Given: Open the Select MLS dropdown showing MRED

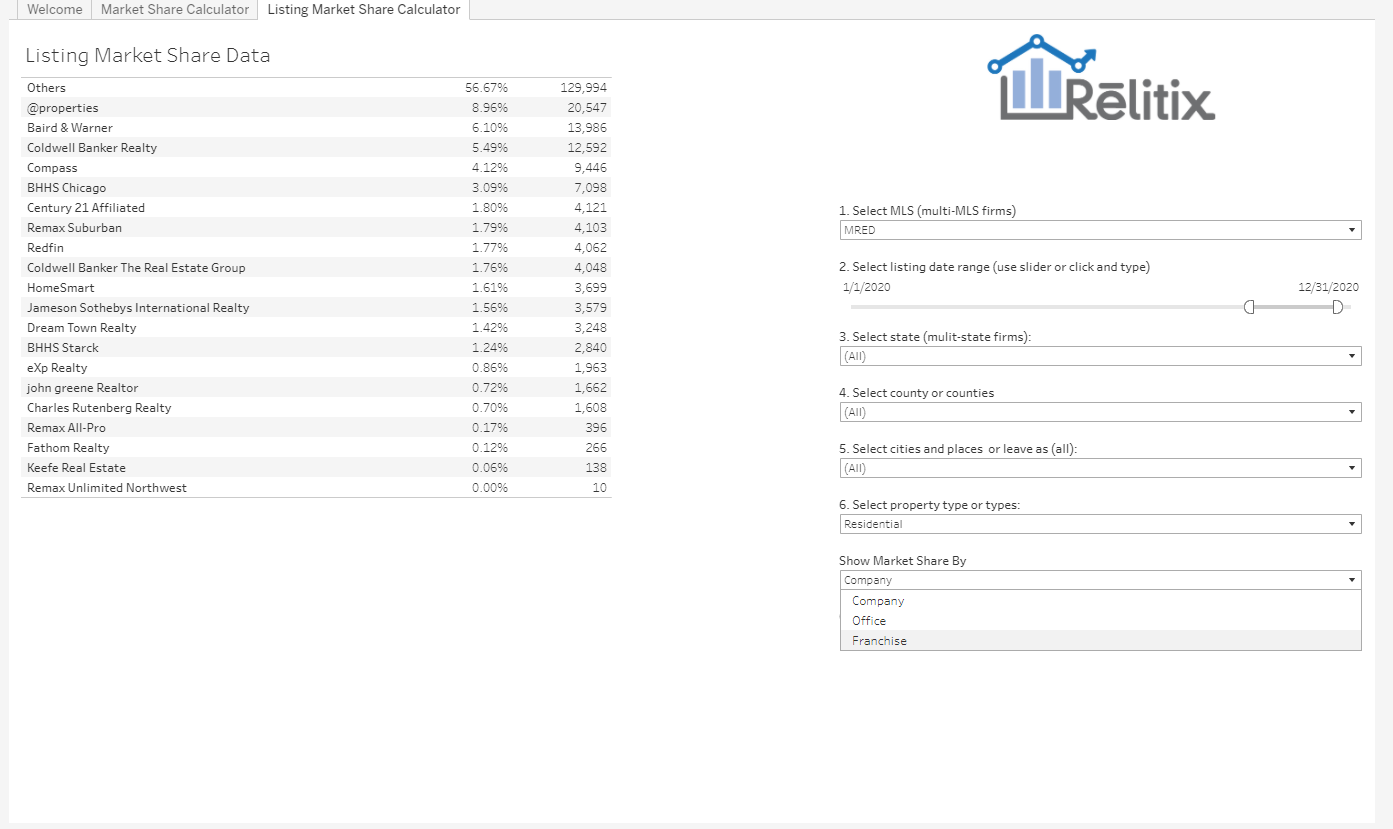Looking at the screenshot, I should point(1100,230).
